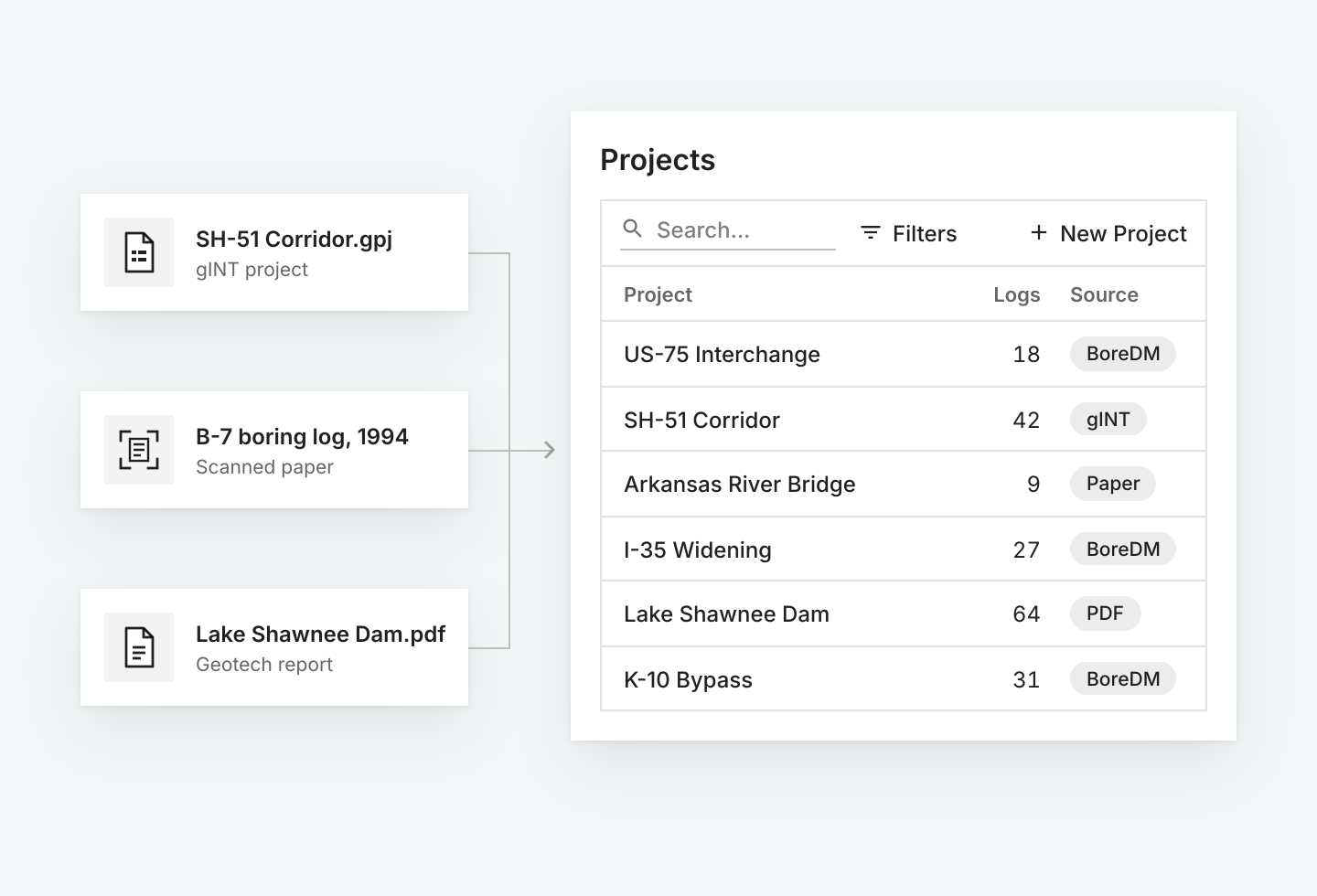Viewport: 1317px width, 896px height.
Task: Open the Filters button
Action: pos(908,233)
